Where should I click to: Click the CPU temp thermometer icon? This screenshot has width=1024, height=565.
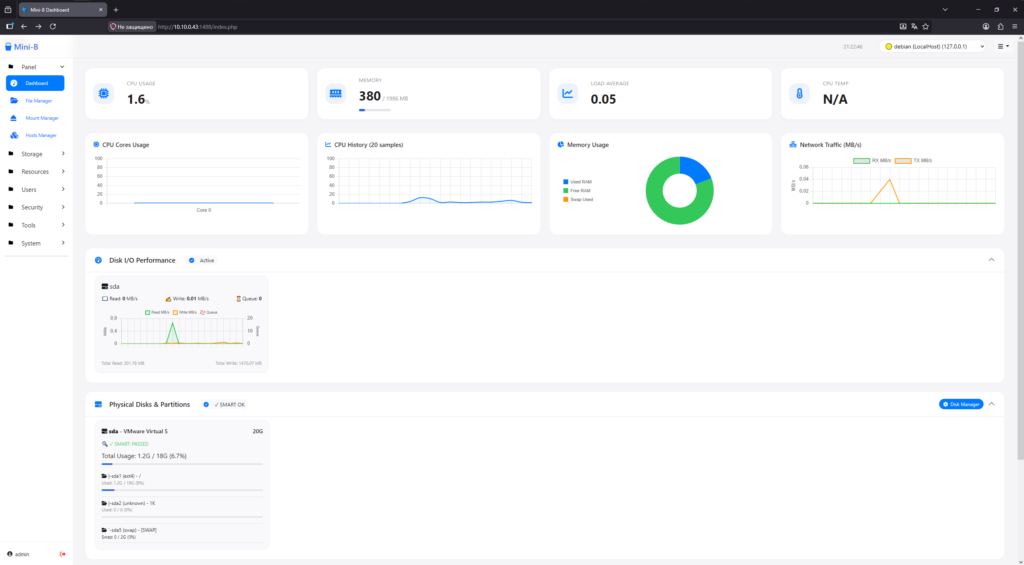pos(799,93)
